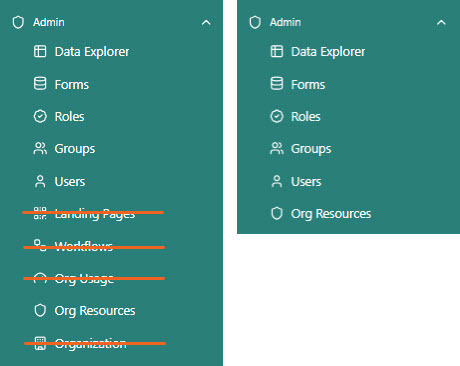Collapse the Admin section in right panel
Image resolution: width=460 pixels, height=366 pixels.
(x=441, y=23)
